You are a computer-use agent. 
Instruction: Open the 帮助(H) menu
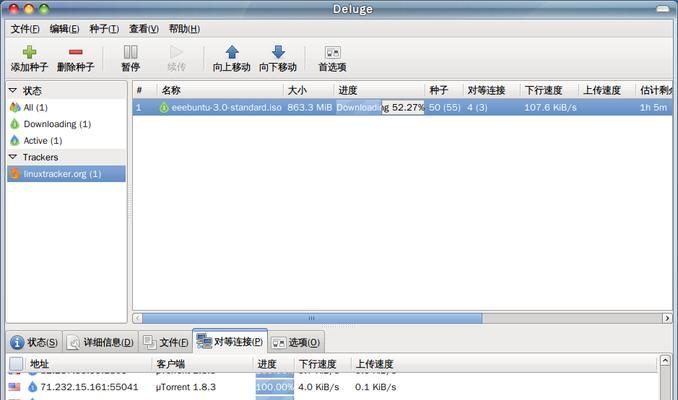pos(184,29)
